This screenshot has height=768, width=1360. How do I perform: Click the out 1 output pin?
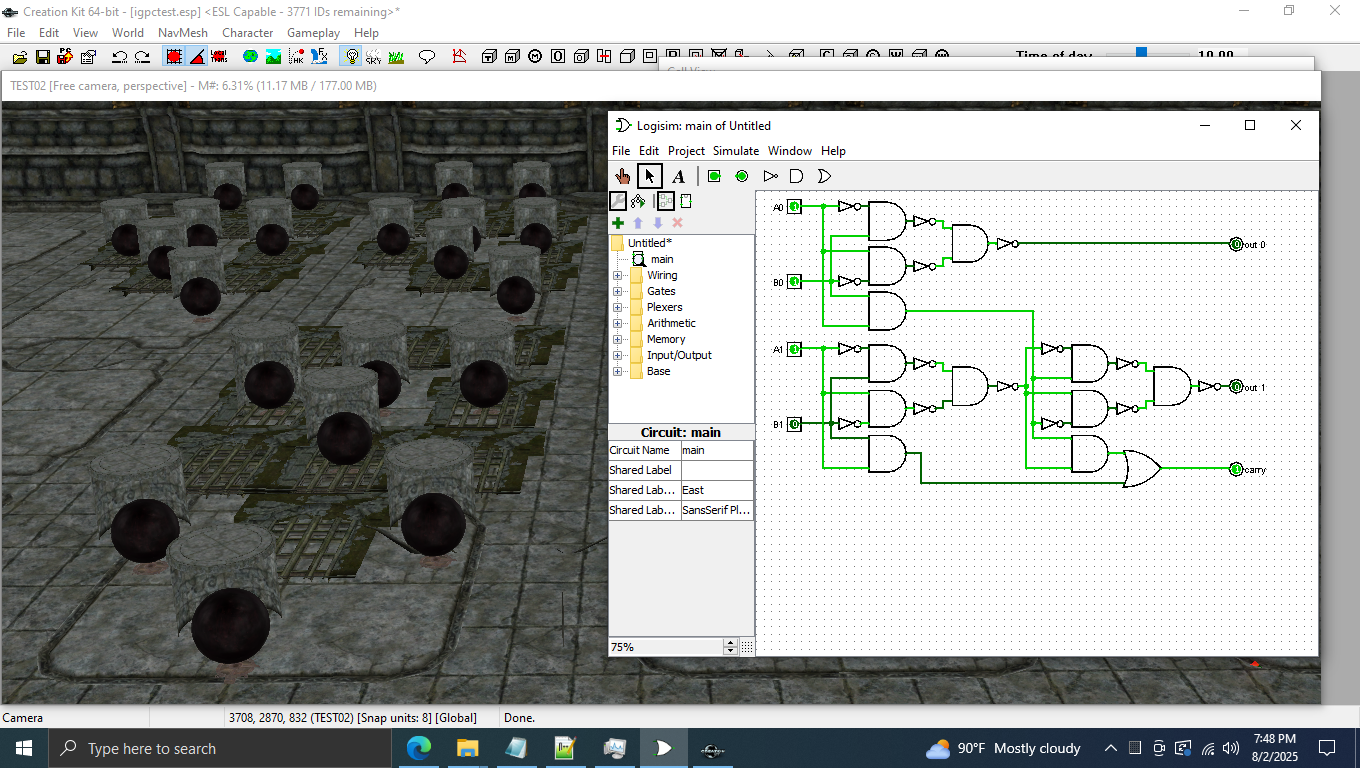1236,387
